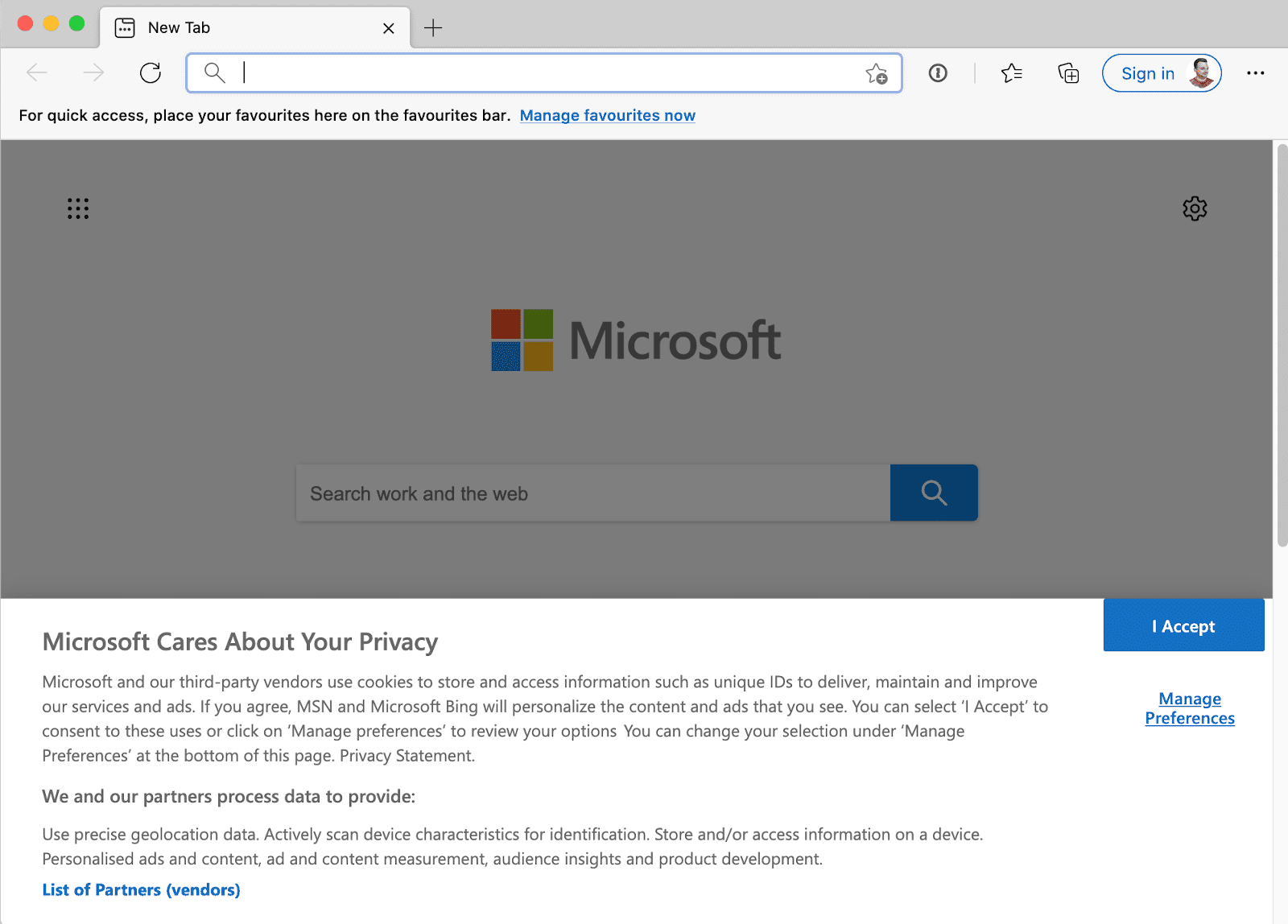Add this page to favourites star icon
The width and height of the screenshot is (1288, 924).
(877, 74)
